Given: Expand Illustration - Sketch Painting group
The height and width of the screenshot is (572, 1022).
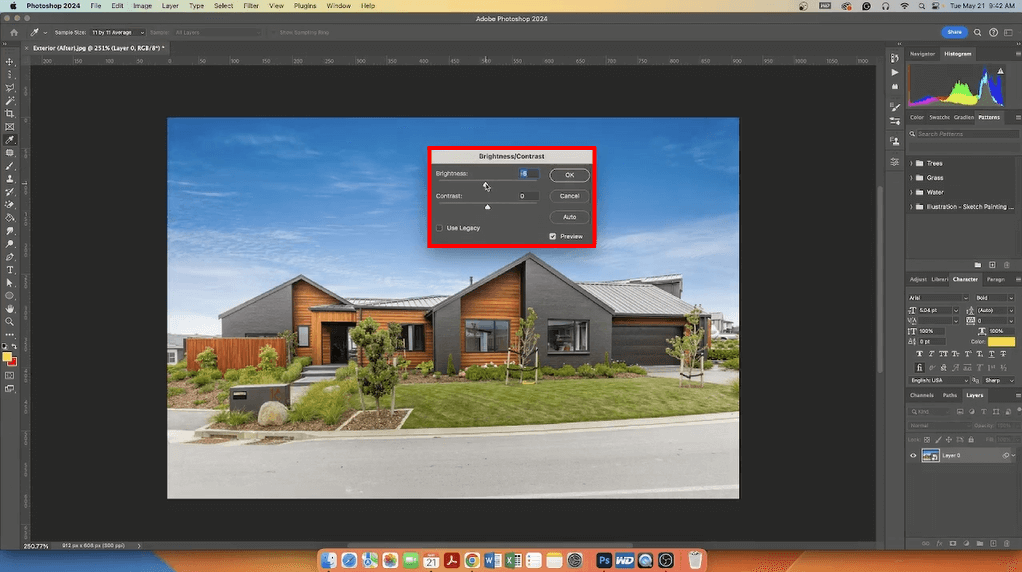Looking at the screenshot, I should (911, 207).
